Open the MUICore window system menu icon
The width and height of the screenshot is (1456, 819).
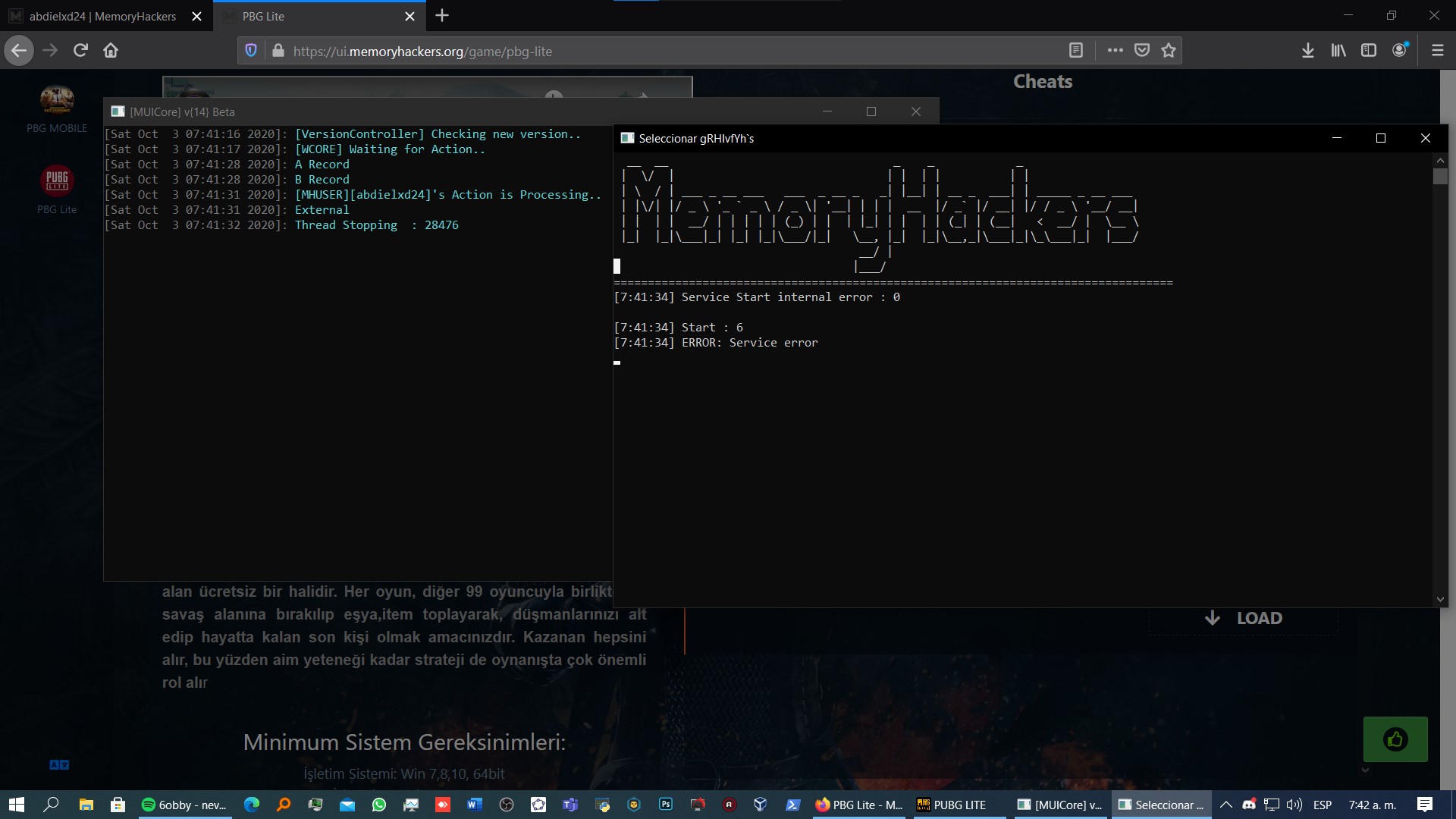click(118, 111)
